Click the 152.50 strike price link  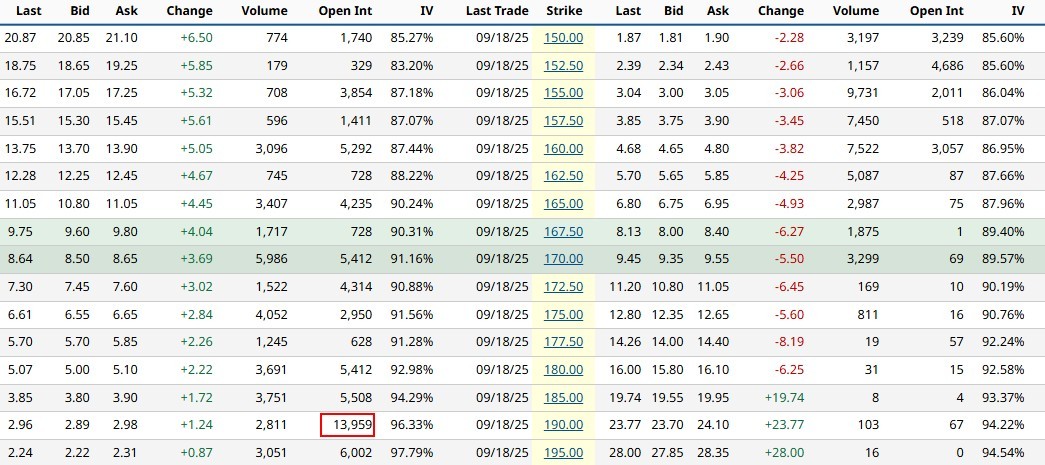point(564,65)
